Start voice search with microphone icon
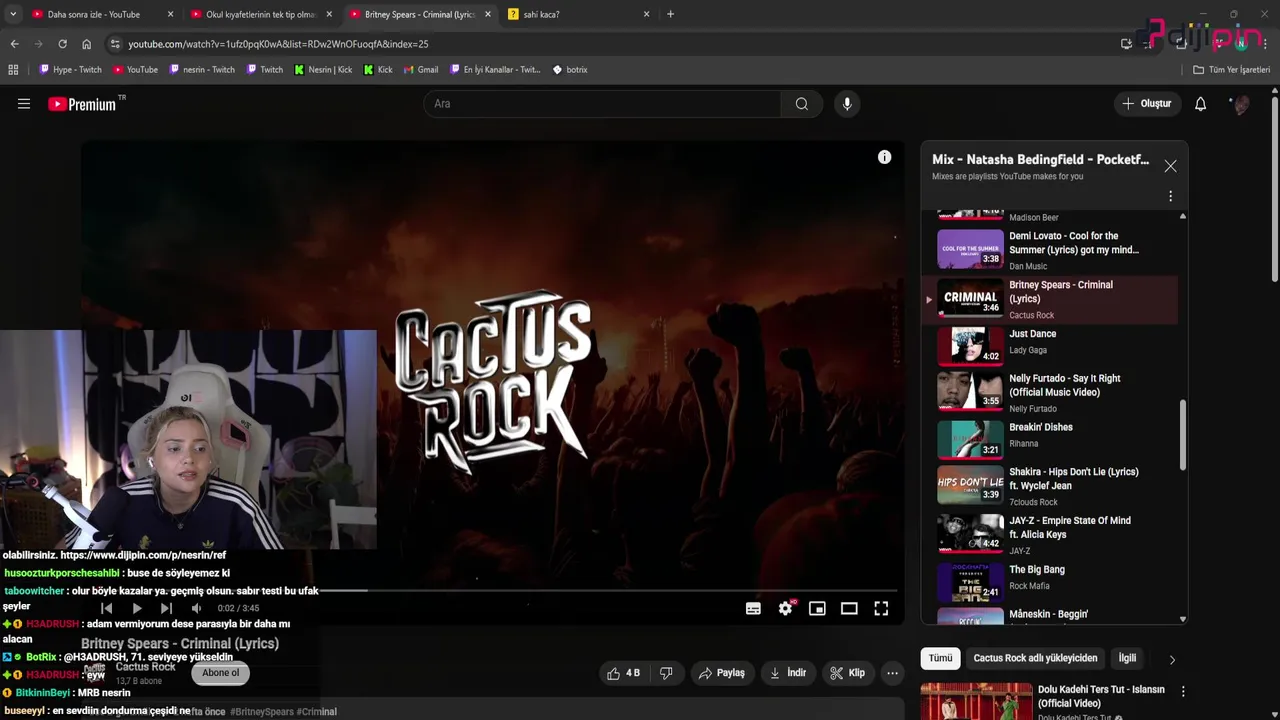Image resolution: width=1280 pixels, height=720 pixels. (847, 104)
